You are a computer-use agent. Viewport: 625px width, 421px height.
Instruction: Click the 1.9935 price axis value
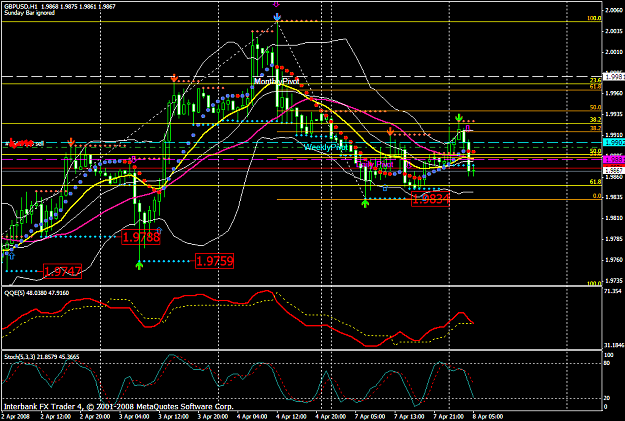(x=614, y=114)
